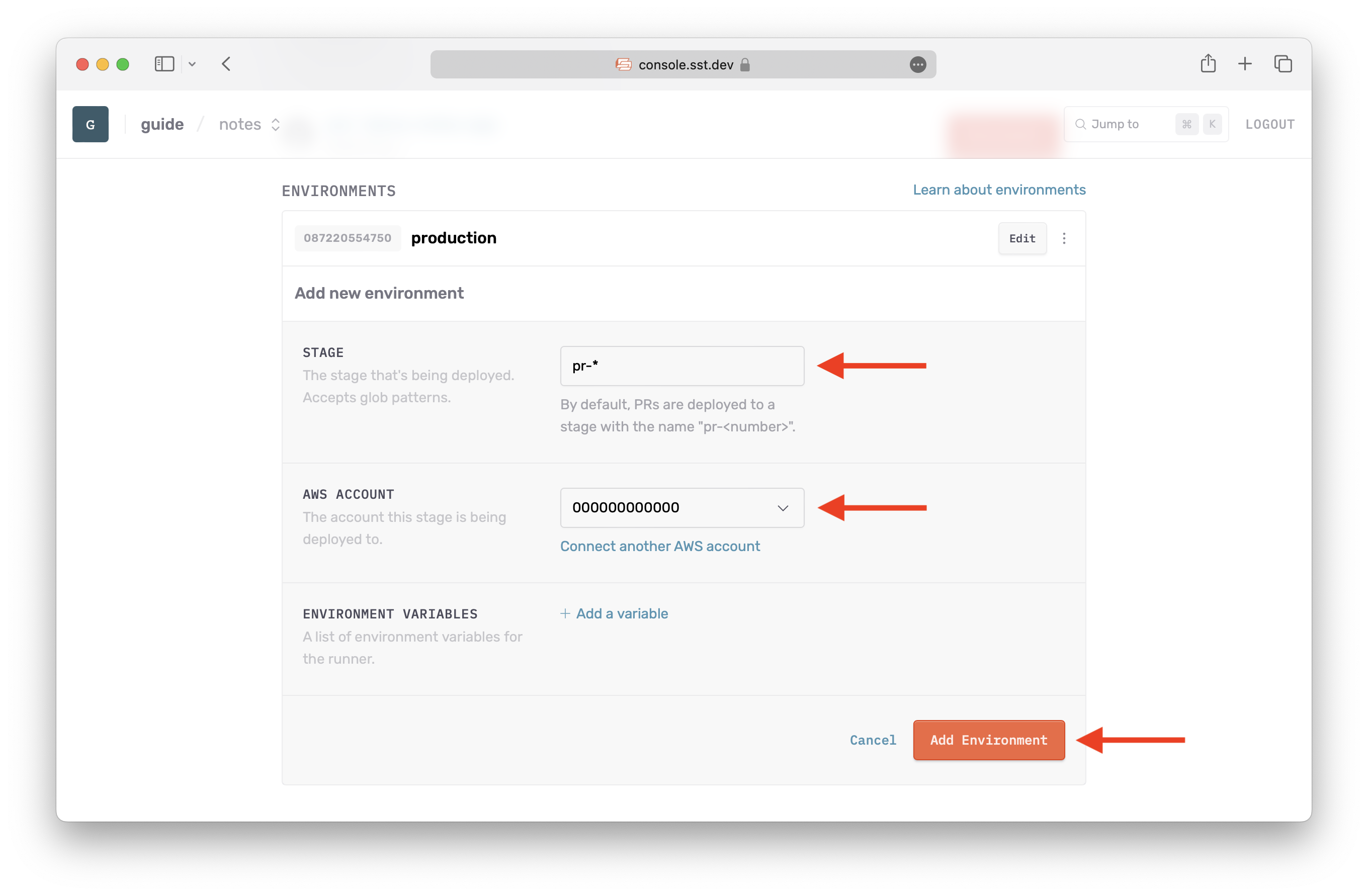Click the Edit button on production environment
The height and width of the screenshot is (896, 1368).
point(1022,237)
